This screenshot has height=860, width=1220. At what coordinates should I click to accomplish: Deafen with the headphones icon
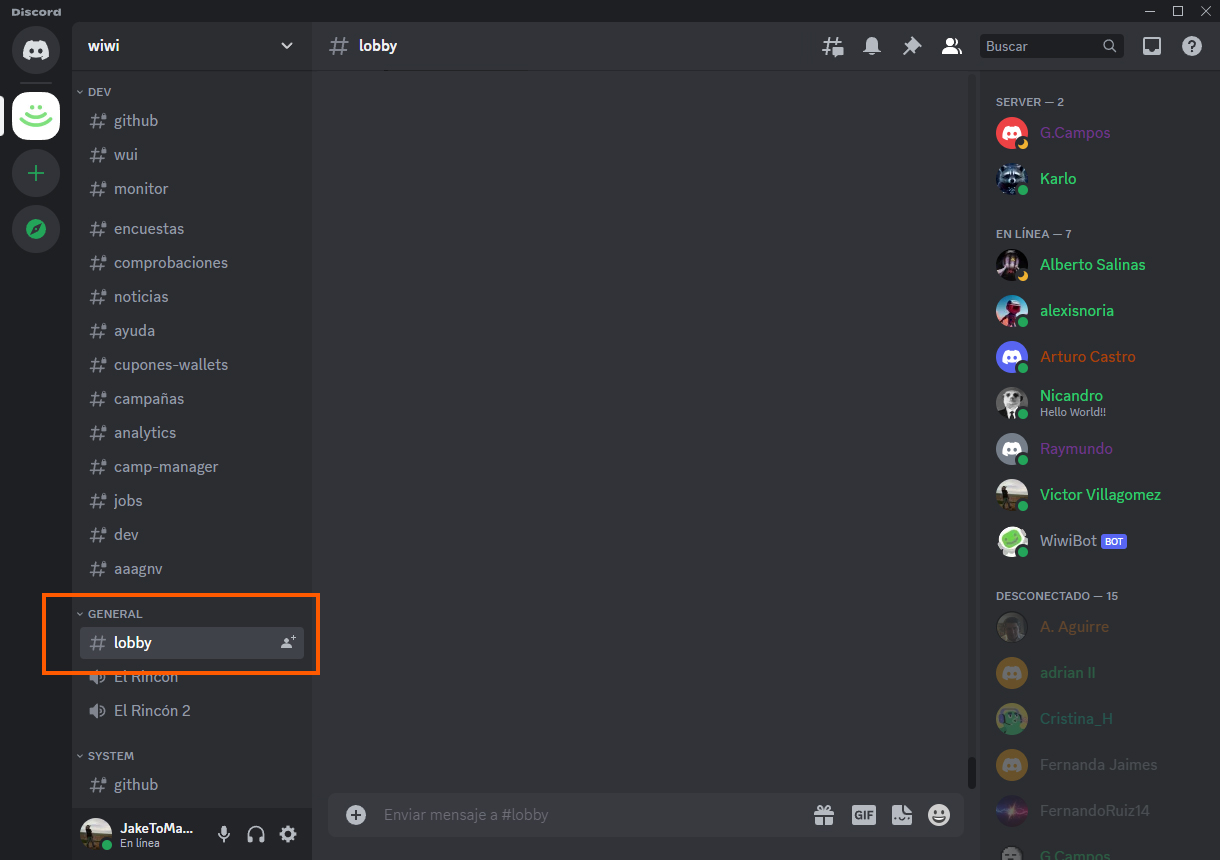coord(256,834)
